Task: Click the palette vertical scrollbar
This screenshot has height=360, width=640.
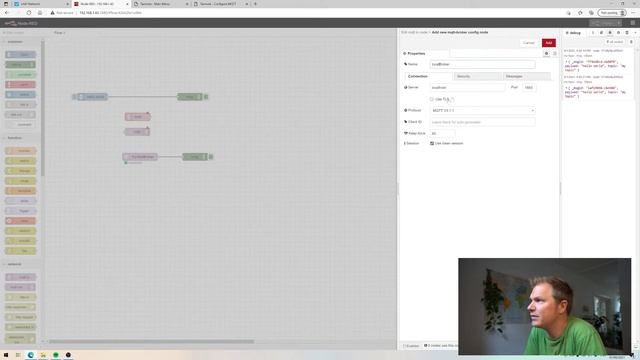Action: [43, 108]
